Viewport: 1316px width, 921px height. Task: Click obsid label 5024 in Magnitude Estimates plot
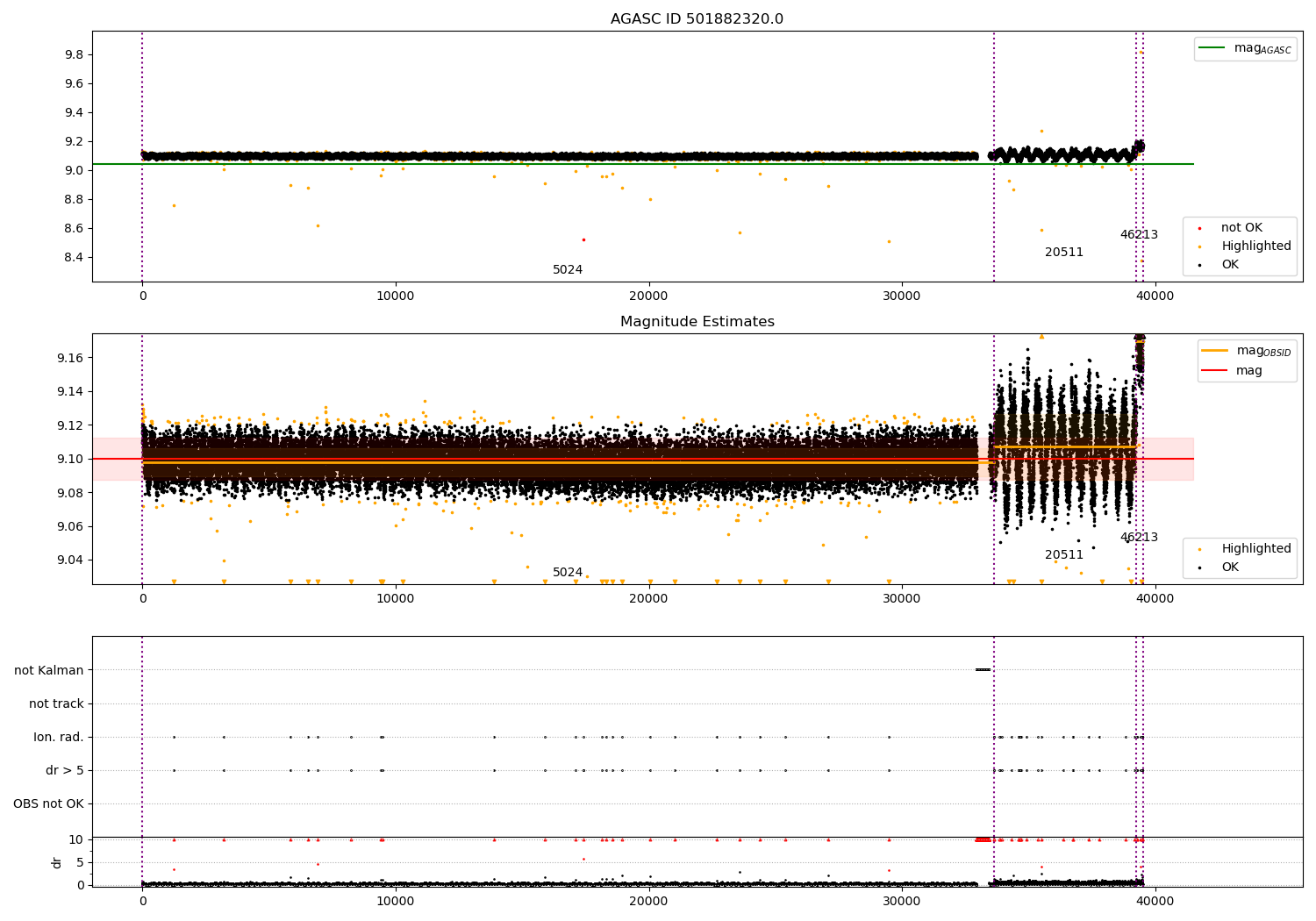568,573
